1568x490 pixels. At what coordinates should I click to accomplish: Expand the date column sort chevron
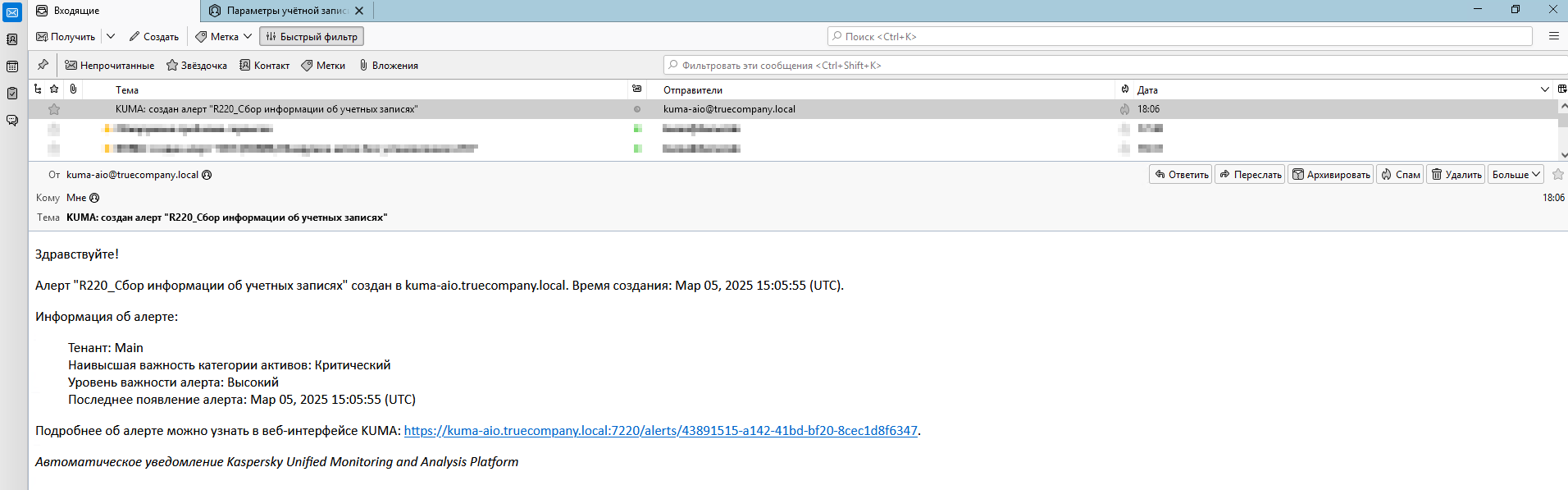(x=1545, y=89)
